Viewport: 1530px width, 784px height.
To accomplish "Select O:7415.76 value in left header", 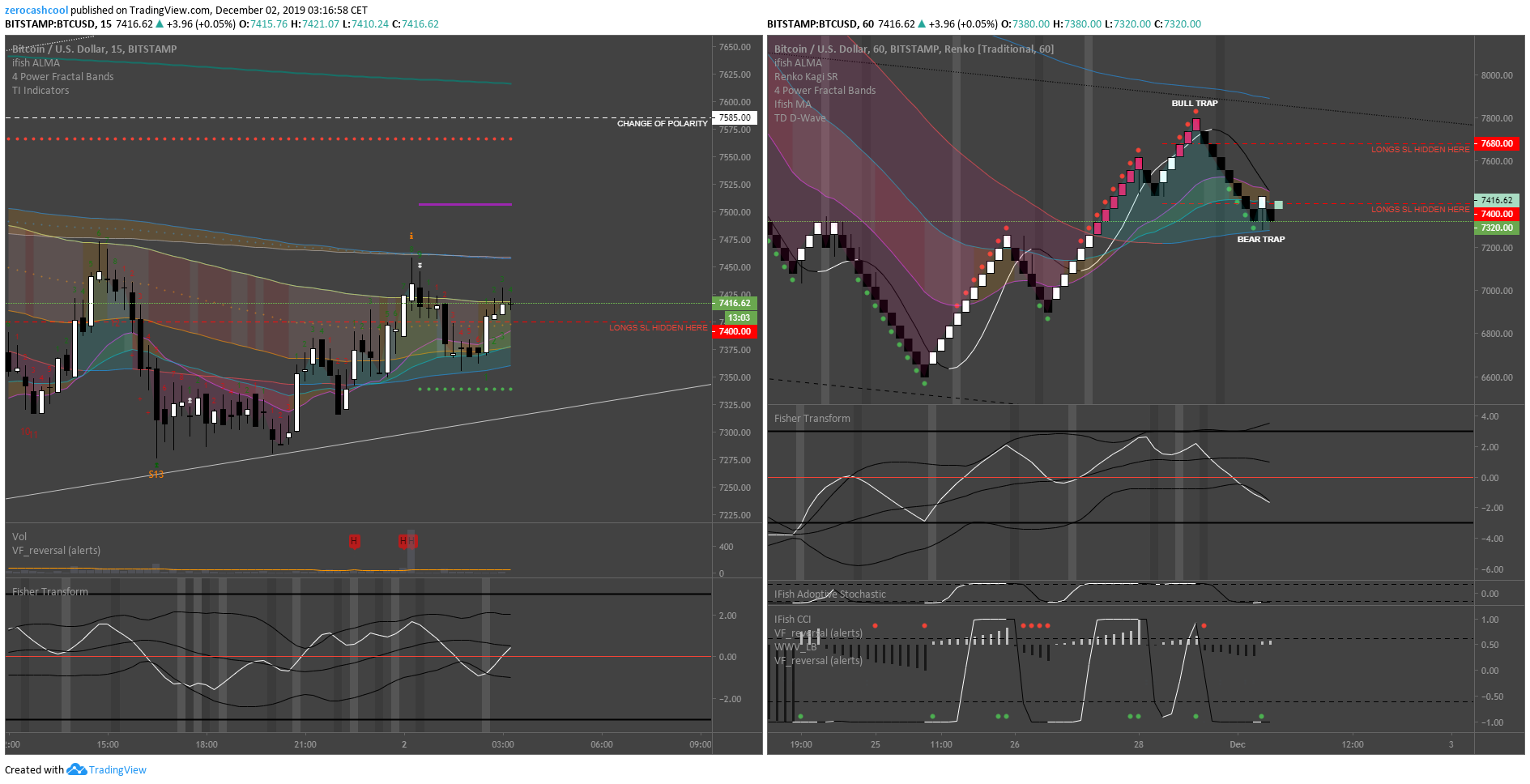I will (x=263, y=24).
